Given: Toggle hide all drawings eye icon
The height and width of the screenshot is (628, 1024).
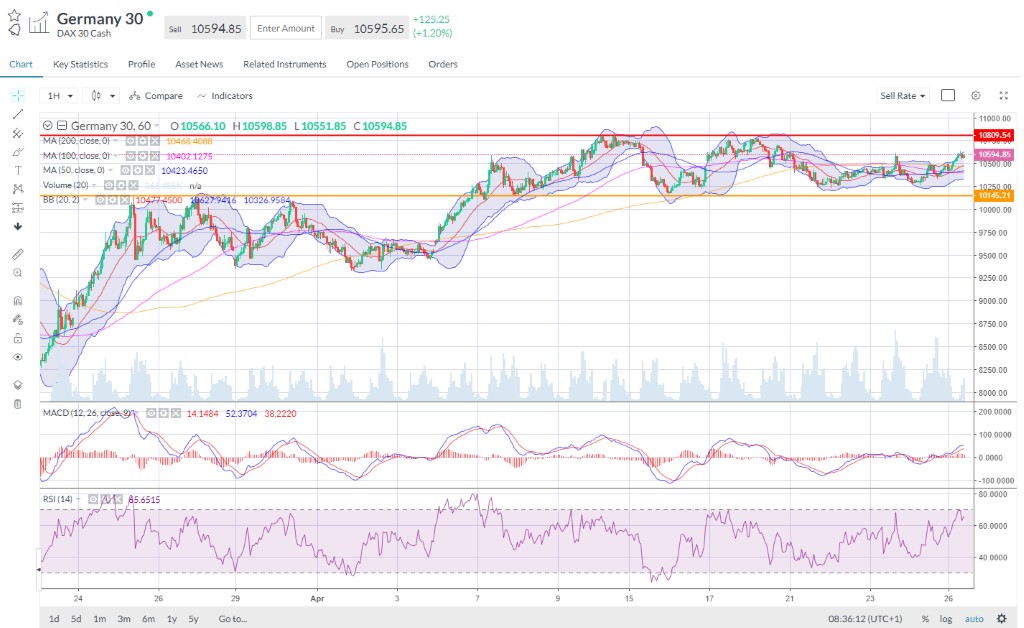Looking at the screenshot, I should tap(18, 357).
